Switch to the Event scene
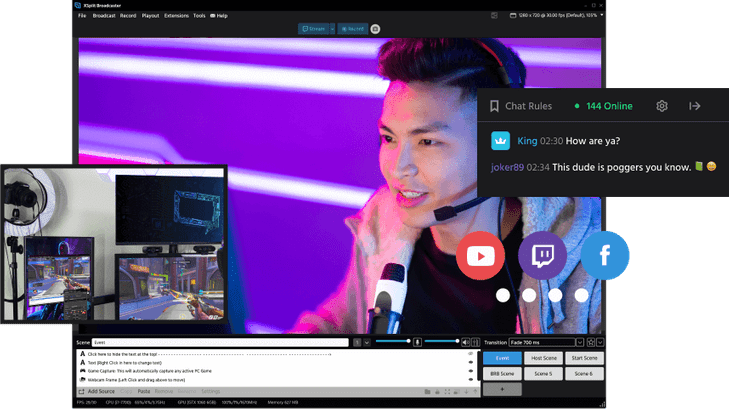Image resolution: width=729 pixels, height=409 pixels. pos(502,358)
